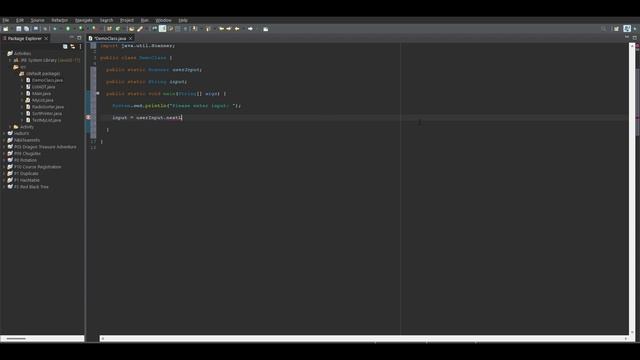This screenshot has width=640, height=360.
Task: Open the Navigate menu
Action: [84, 20]
